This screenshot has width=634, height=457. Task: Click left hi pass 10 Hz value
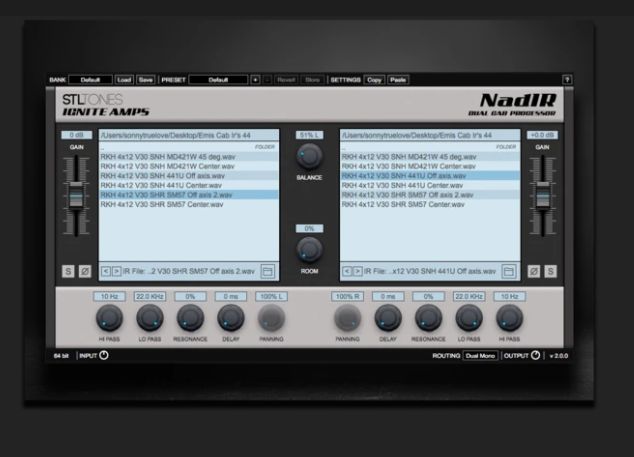(109, 296)
